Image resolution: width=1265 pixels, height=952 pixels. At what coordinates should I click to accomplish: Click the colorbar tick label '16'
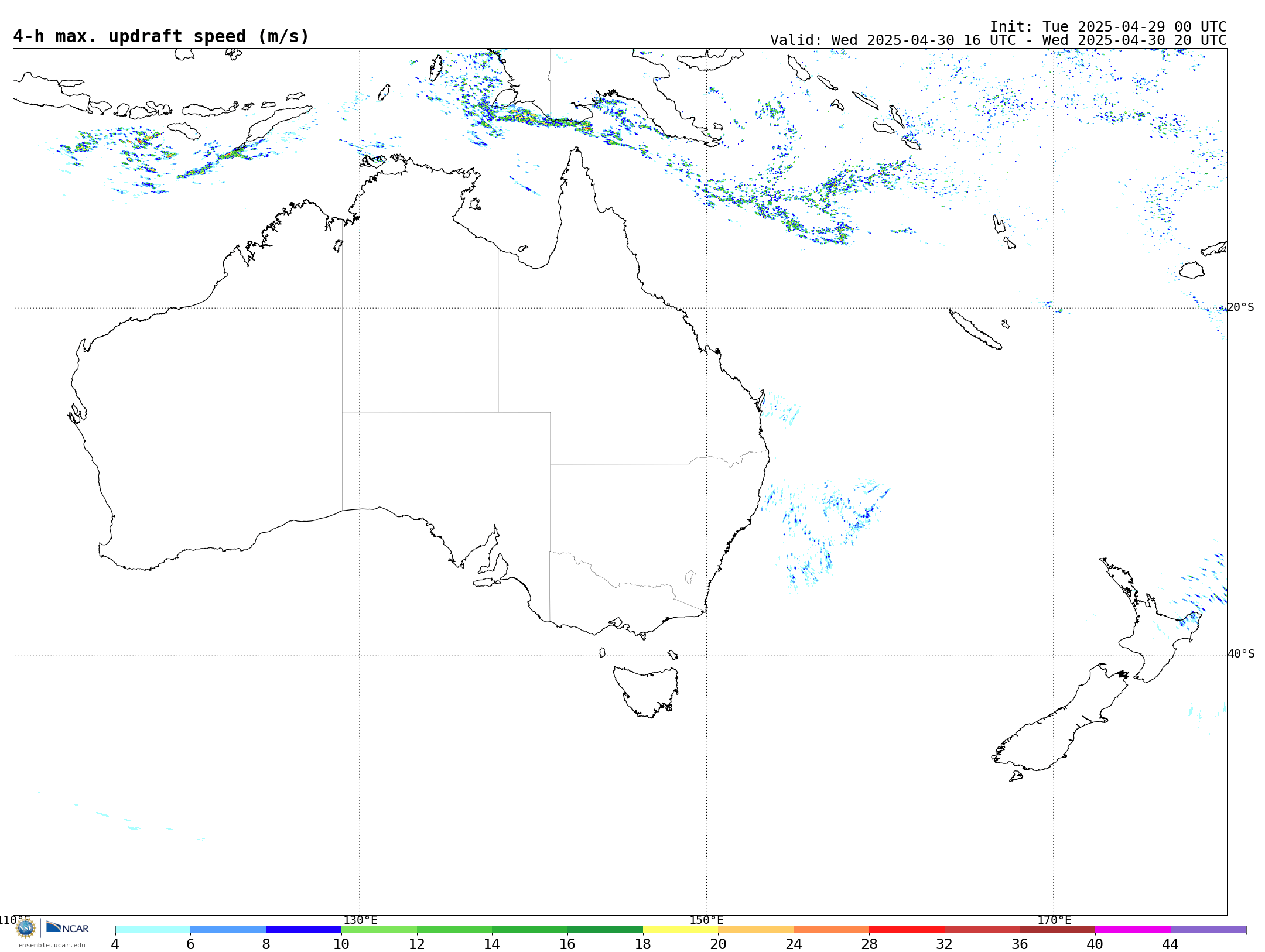[567, 944]
